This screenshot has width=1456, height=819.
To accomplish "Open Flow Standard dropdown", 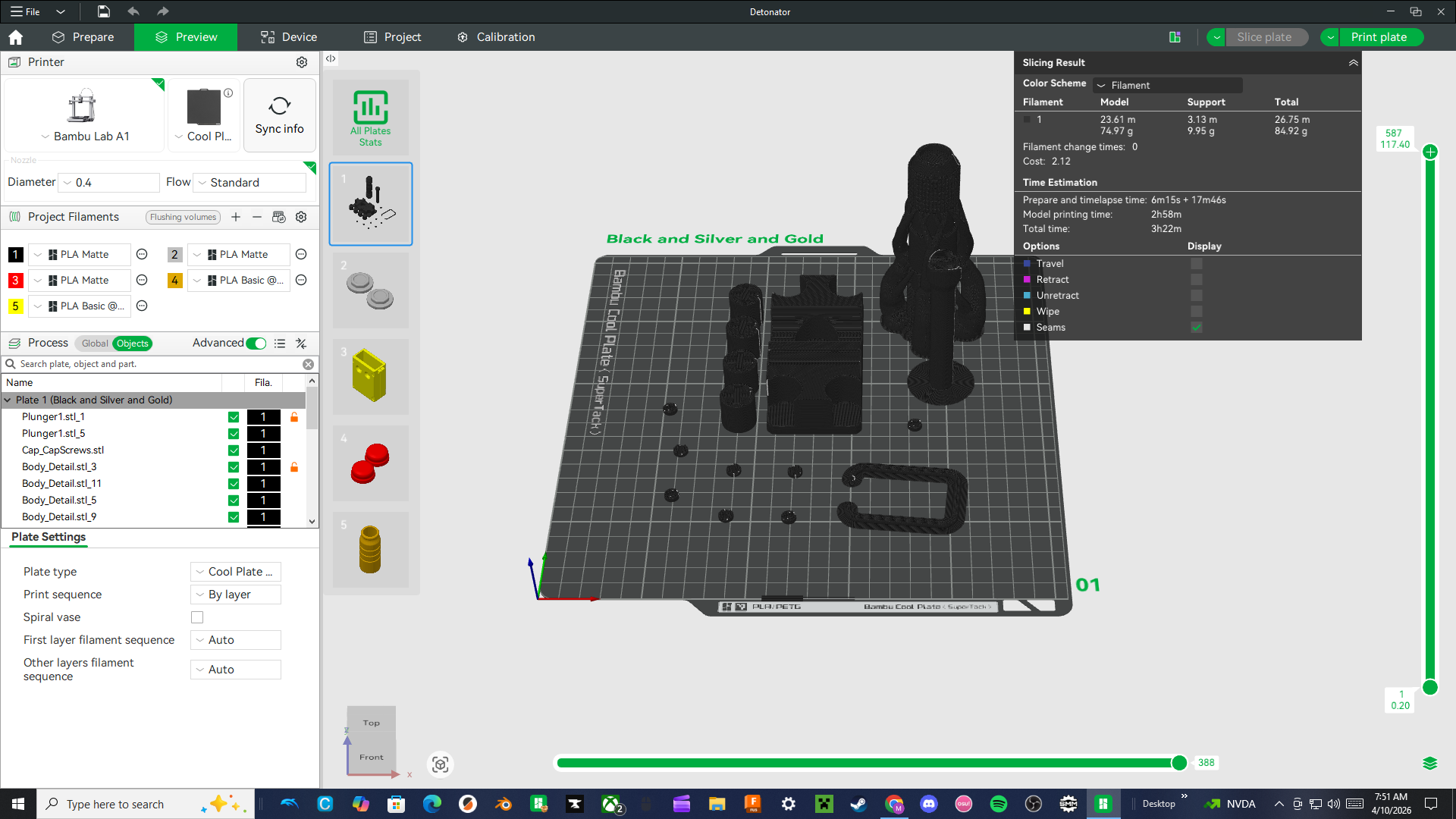I will [x=250, y=183].
